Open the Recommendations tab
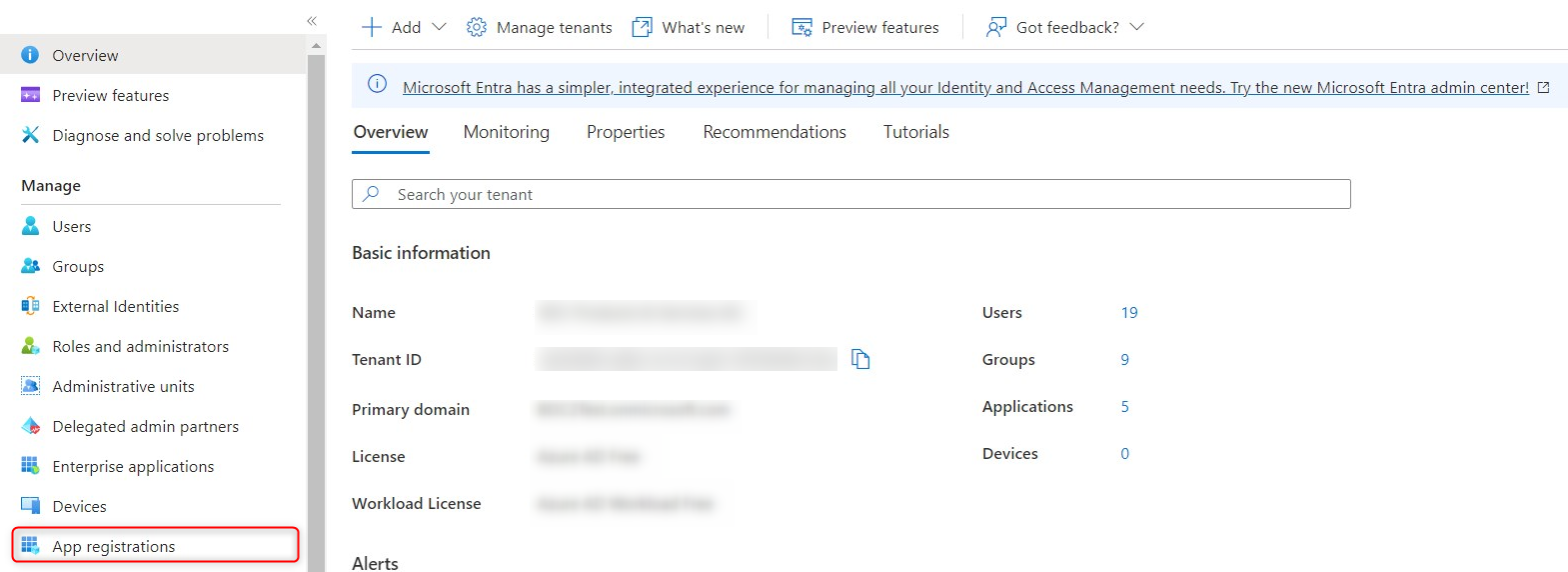 pyautogui.click(x=774, y=132)
